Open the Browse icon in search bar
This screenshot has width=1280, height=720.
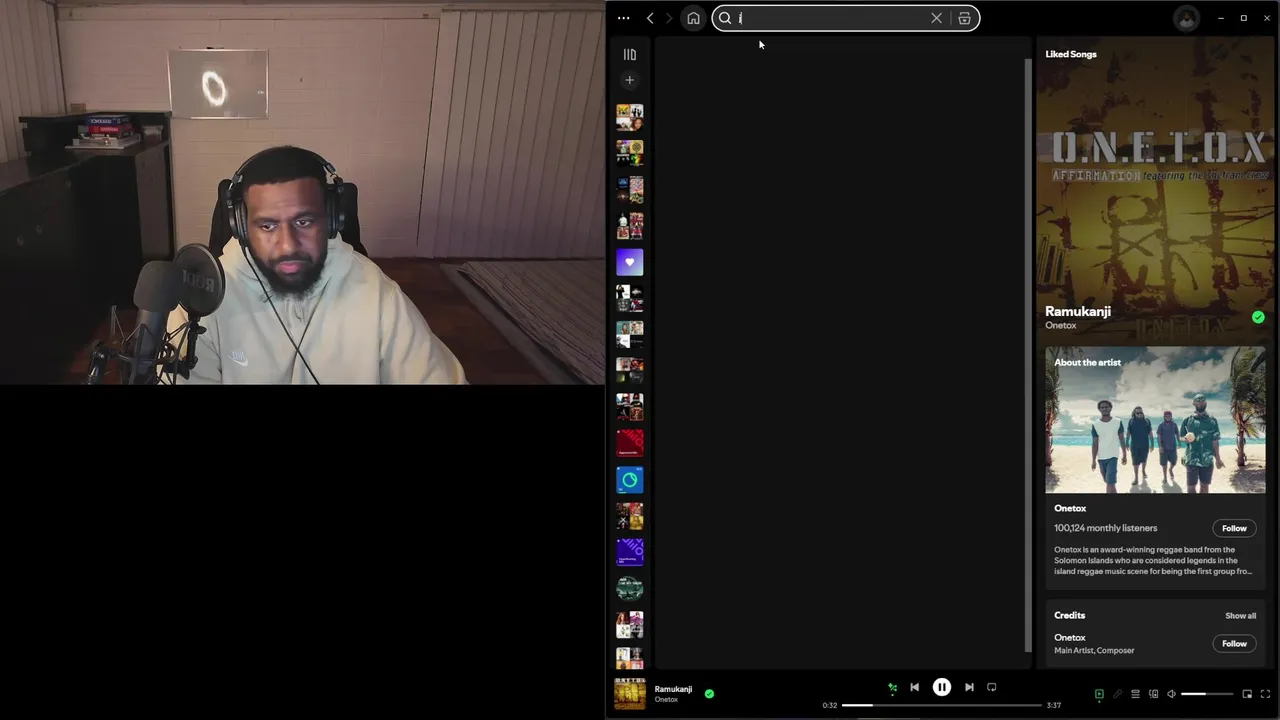964,18
